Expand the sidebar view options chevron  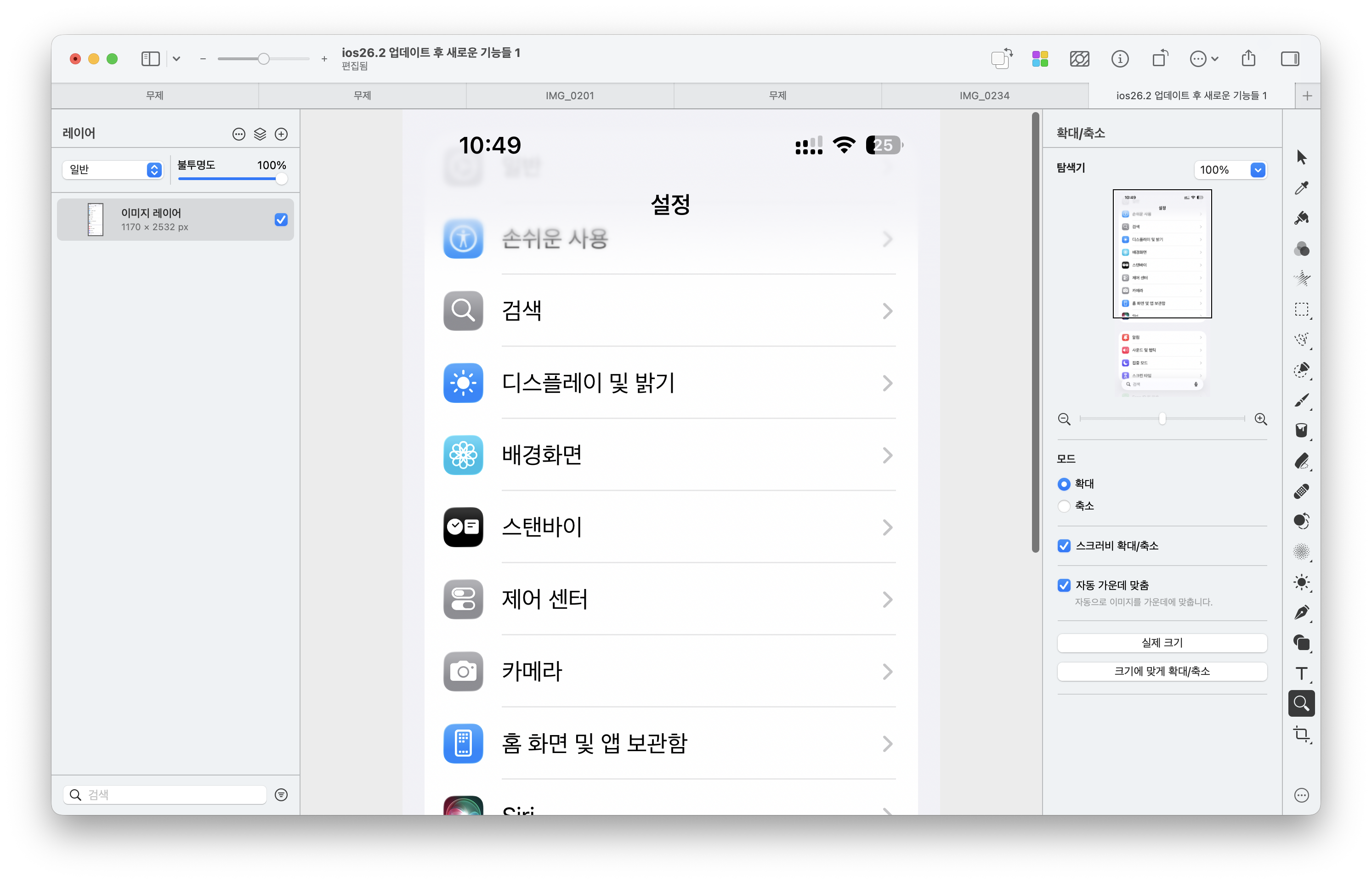176,58
